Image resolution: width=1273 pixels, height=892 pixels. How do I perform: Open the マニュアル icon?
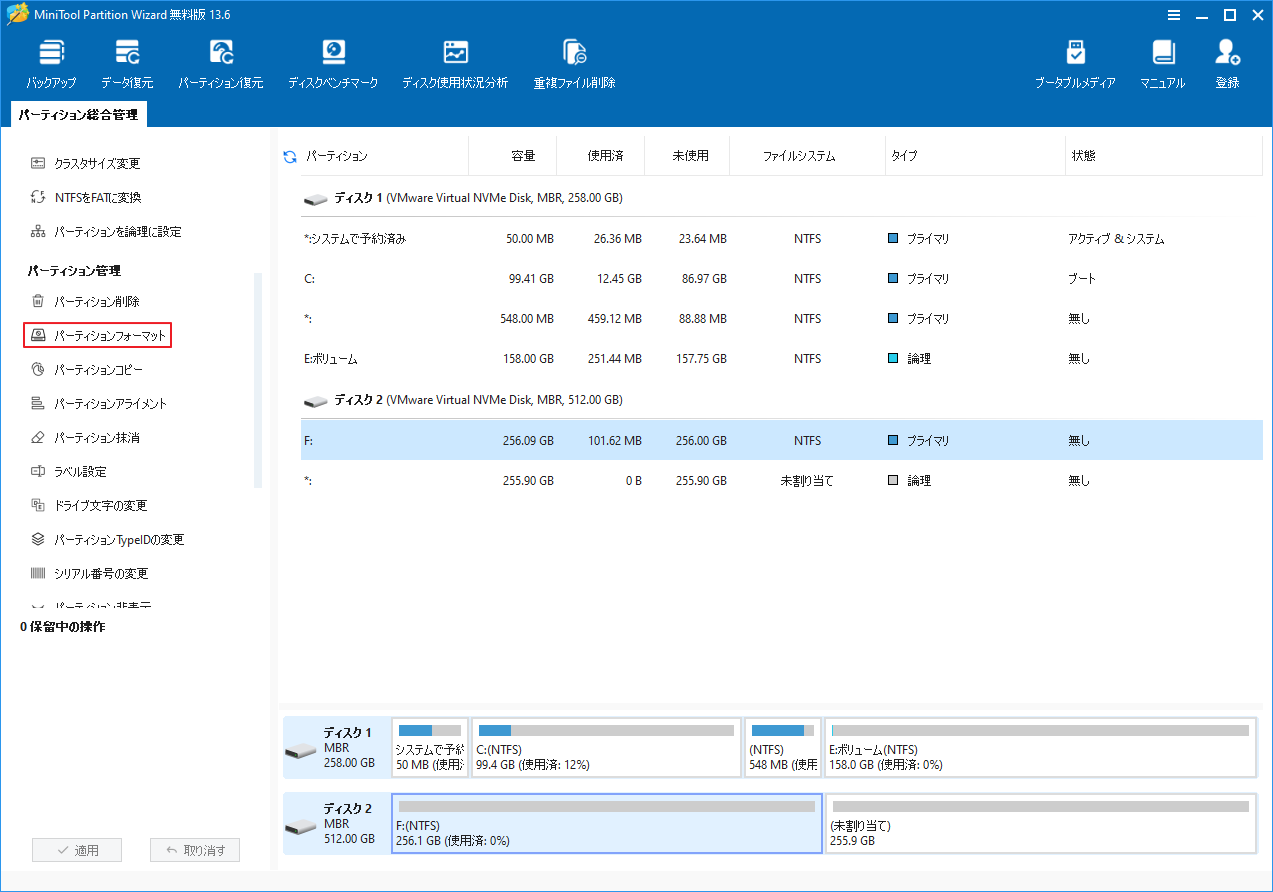pos(1162,65)
